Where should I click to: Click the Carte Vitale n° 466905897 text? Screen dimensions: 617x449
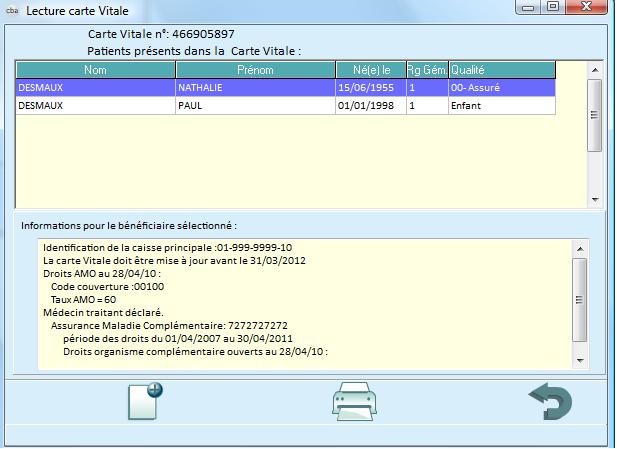pos(161,34)
